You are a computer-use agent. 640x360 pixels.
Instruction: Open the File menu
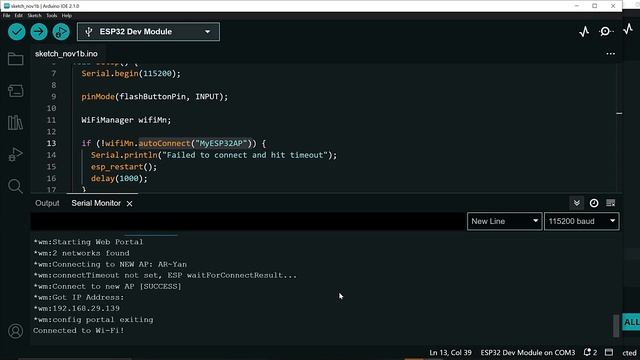coord(7,16)
